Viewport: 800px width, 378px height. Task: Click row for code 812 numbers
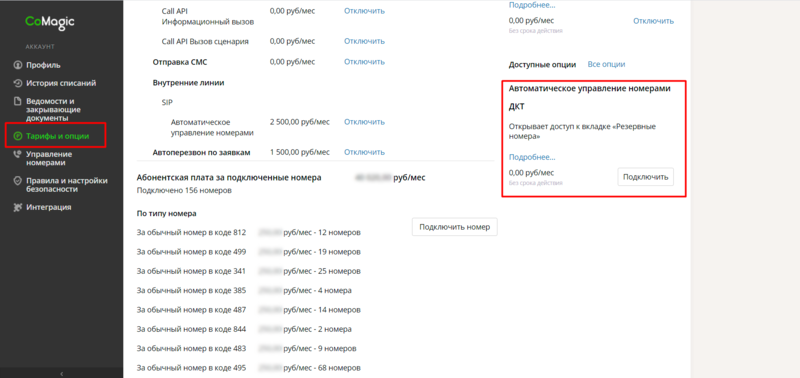(249, 233)
